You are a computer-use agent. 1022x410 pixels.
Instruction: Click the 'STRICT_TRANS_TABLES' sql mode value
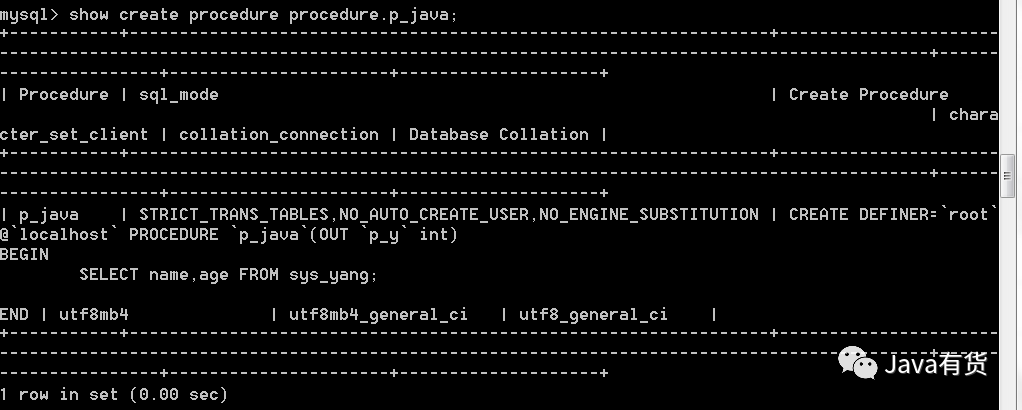point(234,215)
